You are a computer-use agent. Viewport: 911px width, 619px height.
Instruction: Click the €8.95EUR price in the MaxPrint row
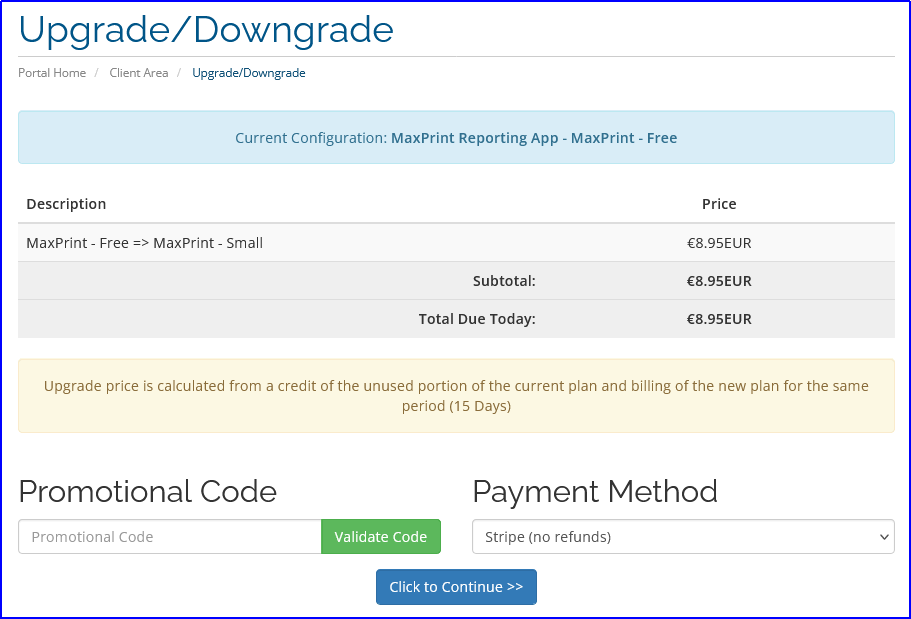click(x=719, y=243)
